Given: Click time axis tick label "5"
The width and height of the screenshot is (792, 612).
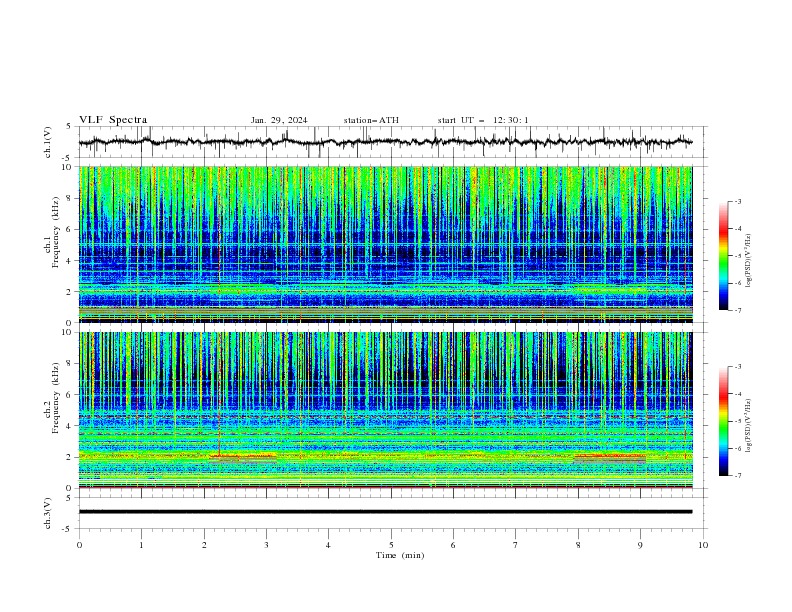Looking at the screenshot, I should [391, 545].
